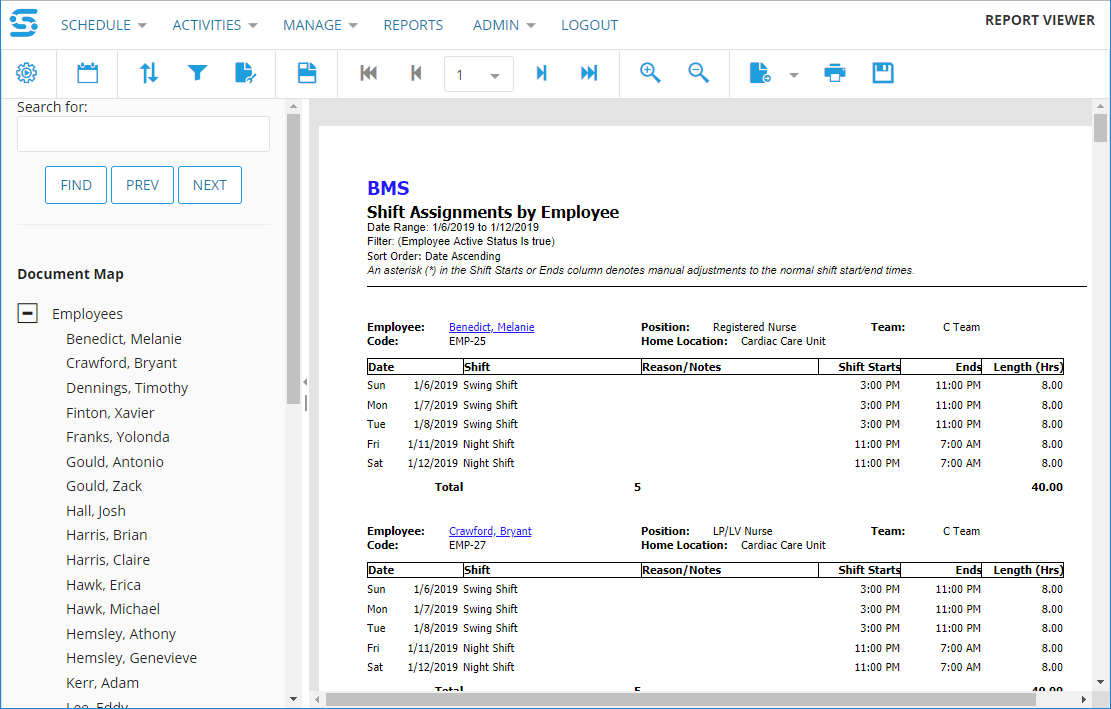Open the page number dropdown
1111x709 pixels.
click(494, 76)
